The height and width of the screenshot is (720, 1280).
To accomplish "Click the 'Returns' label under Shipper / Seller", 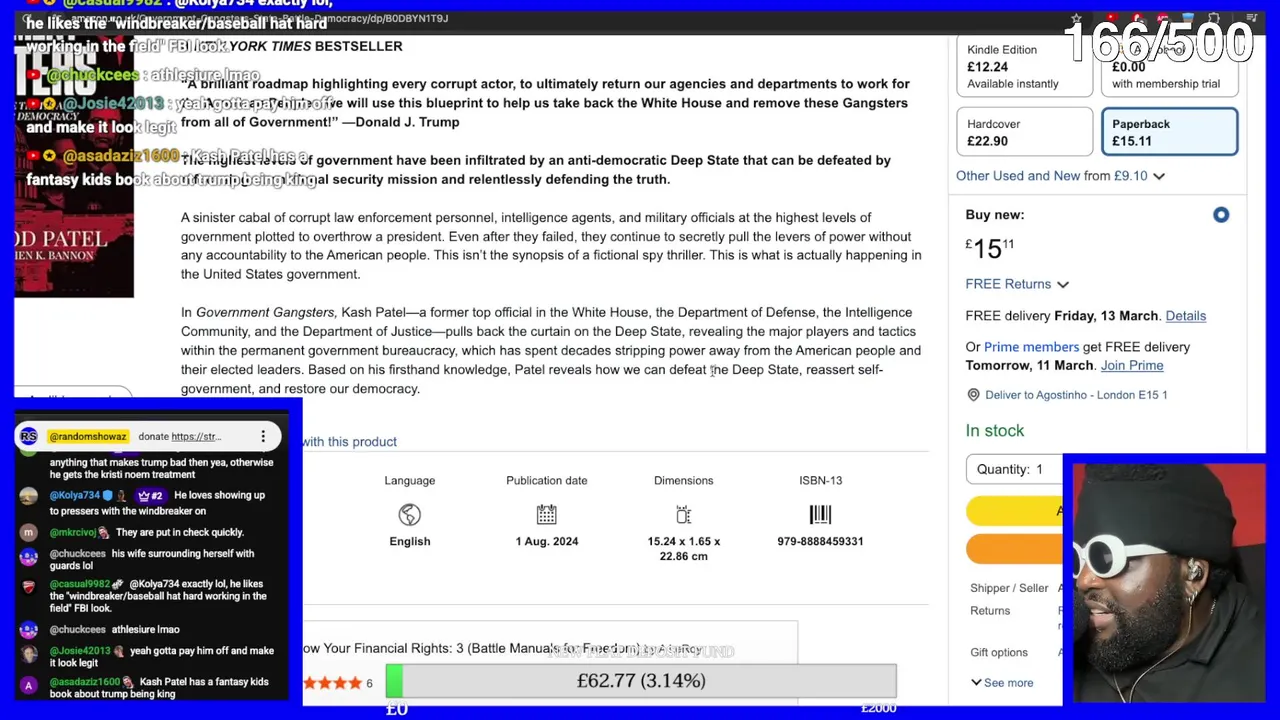I will (x=990, y=611).
